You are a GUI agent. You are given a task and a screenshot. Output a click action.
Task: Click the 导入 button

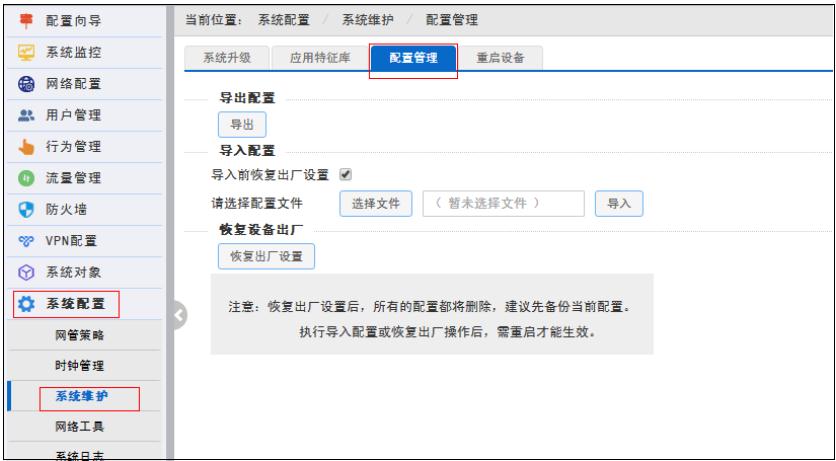pos(619,204)
